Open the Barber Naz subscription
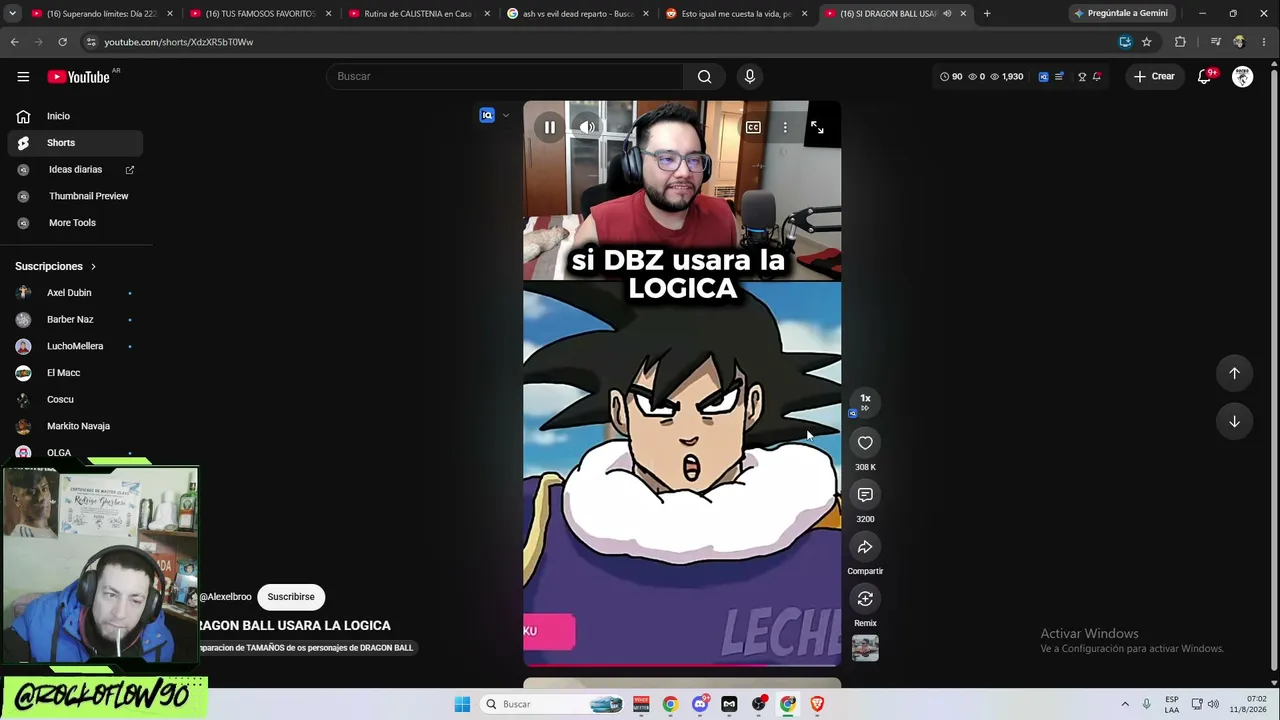 (75, 320)
